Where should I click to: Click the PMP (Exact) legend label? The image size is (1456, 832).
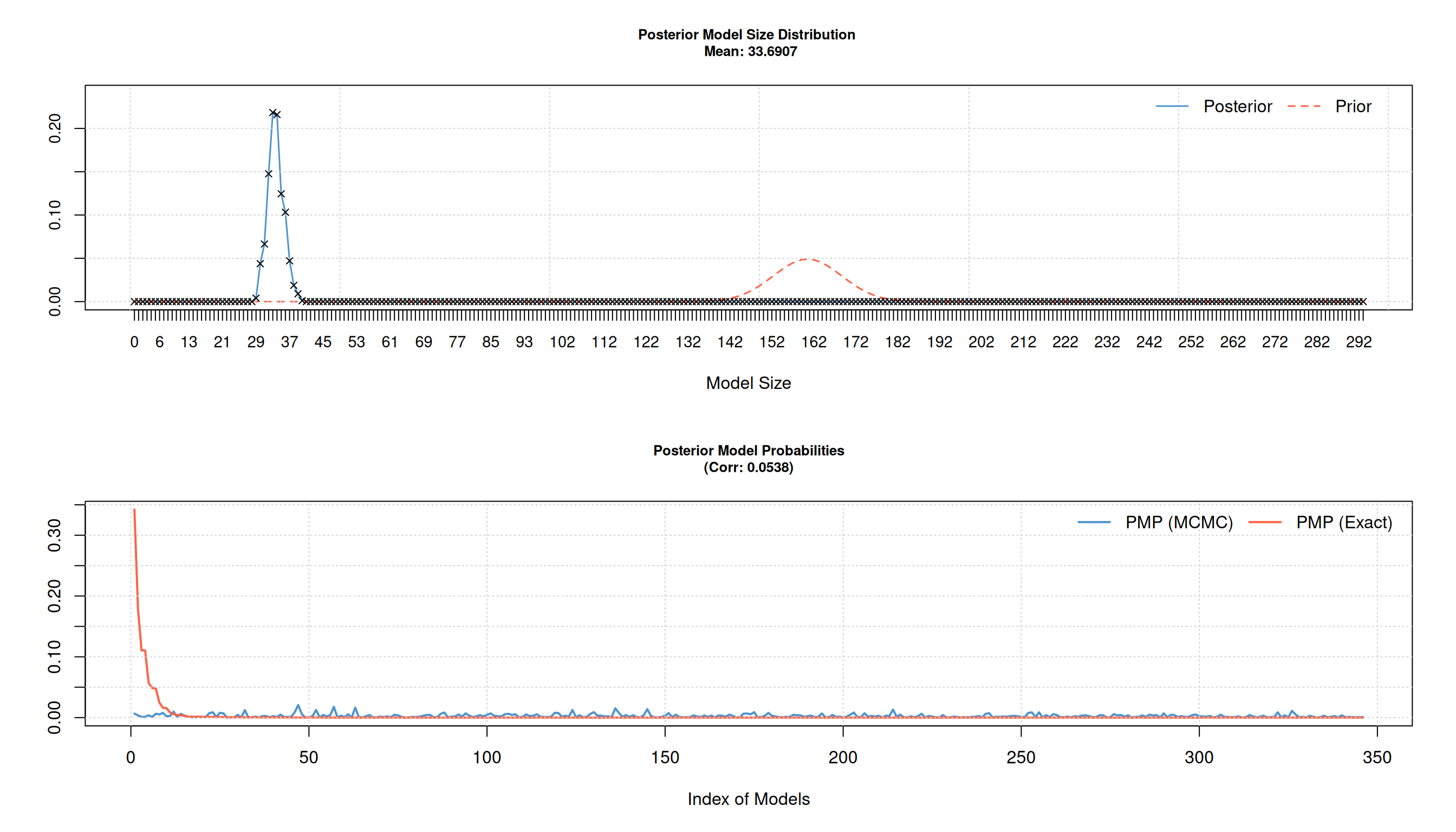click(1343, 522)
